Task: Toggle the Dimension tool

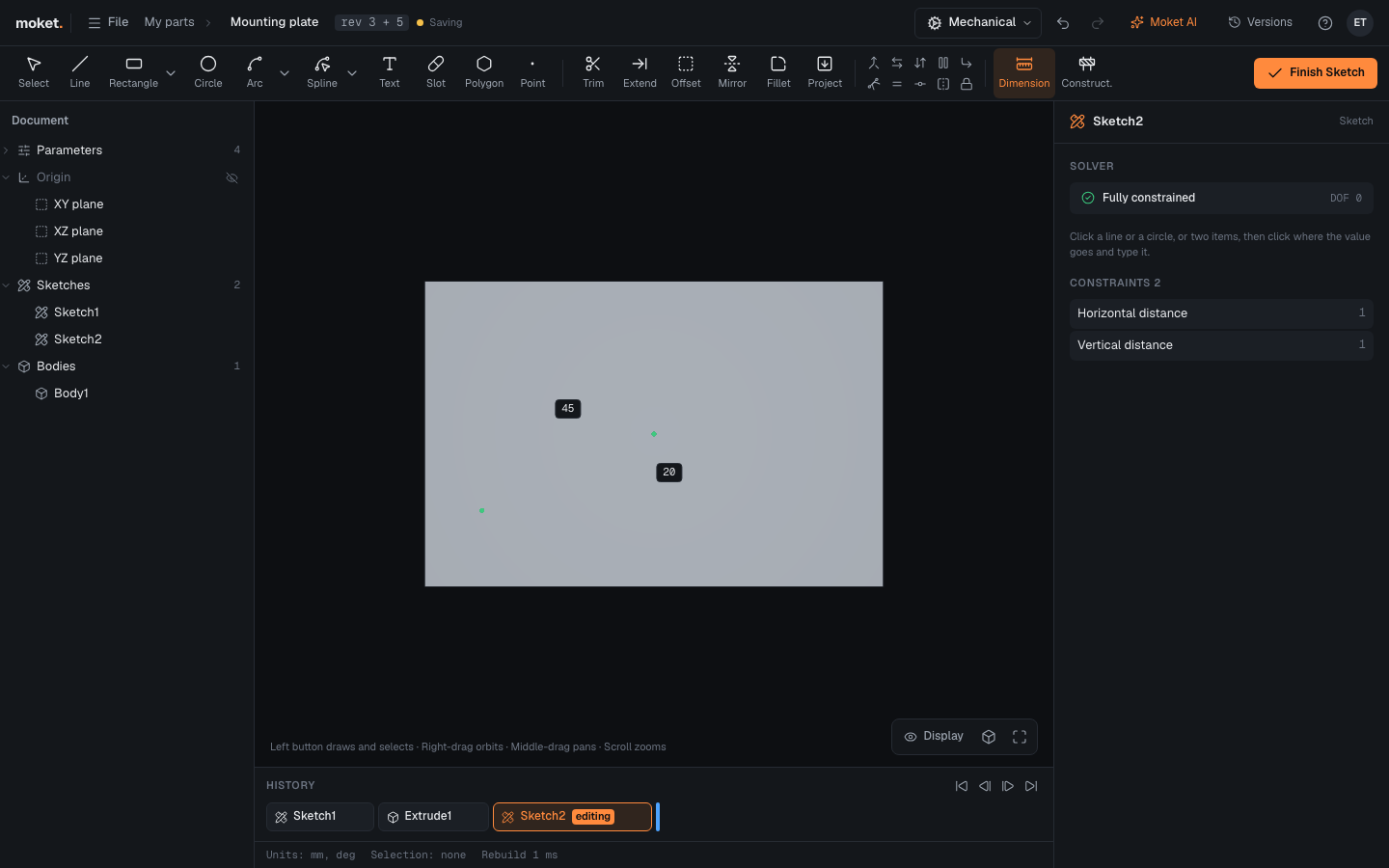Action: (x=1024, y=72)
